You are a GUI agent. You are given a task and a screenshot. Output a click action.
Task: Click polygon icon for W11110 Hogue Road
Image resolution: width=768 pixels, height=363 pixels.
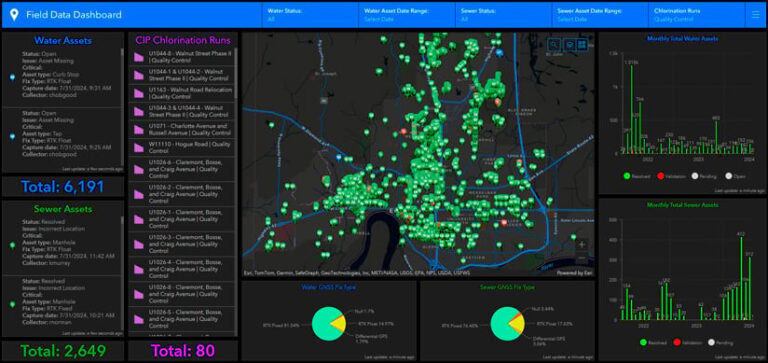[139, 147]
